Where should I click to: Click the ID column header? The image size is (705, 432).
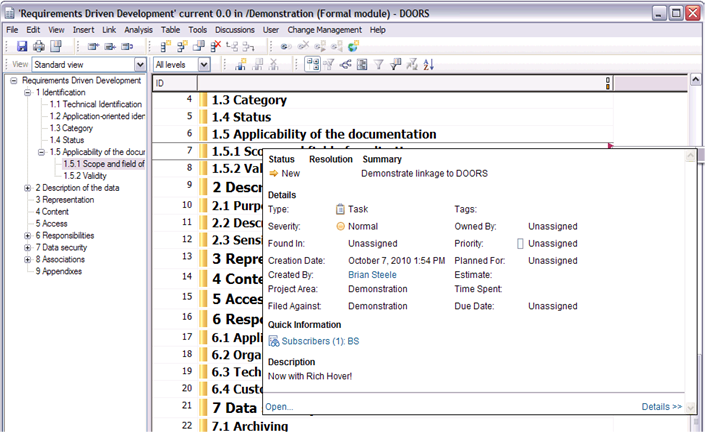[x=174, y=83]
